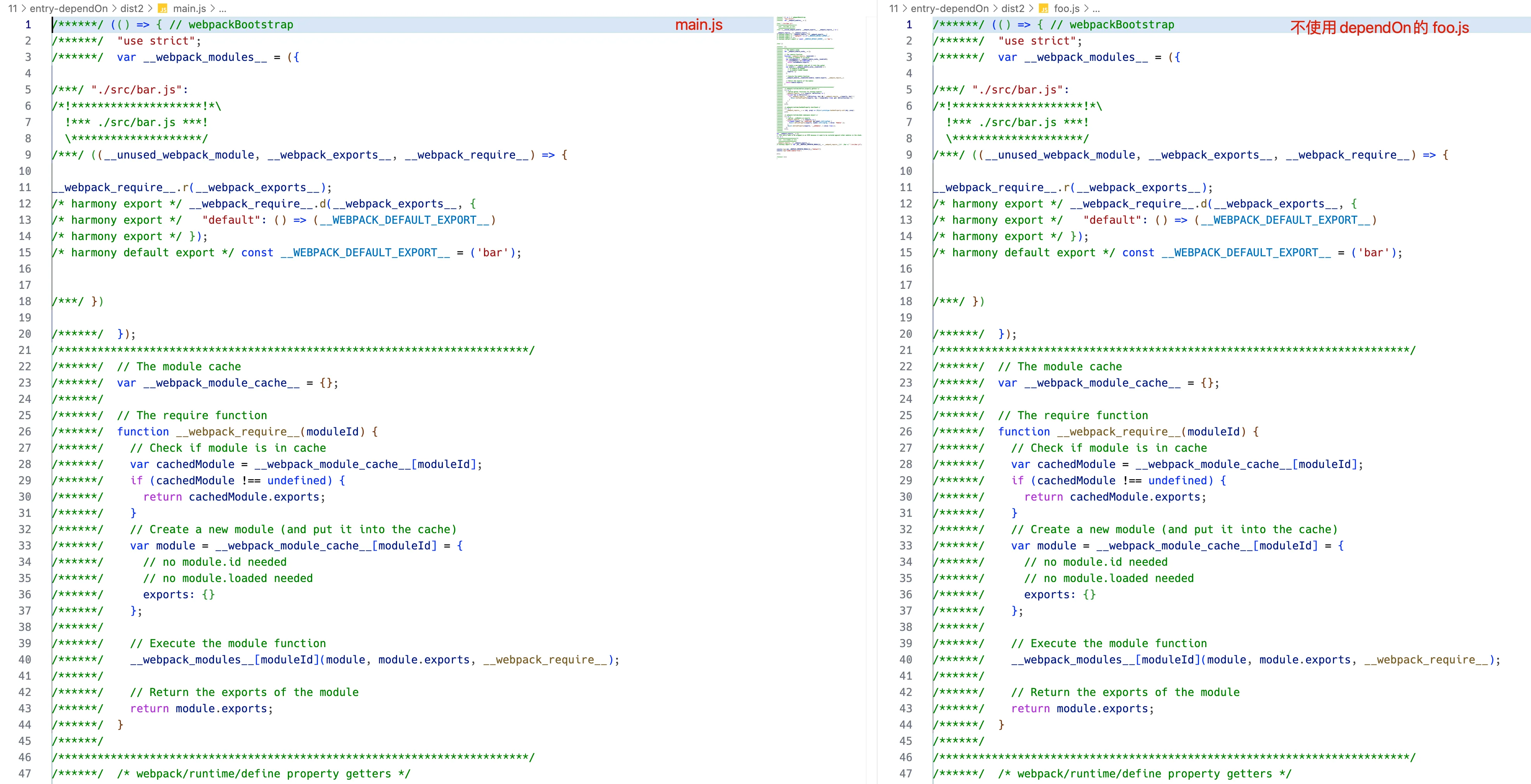Click "default" key on line 13 of foo.js
Image resolution: width=1531 pixels, height=784 pixels.
1111,220
